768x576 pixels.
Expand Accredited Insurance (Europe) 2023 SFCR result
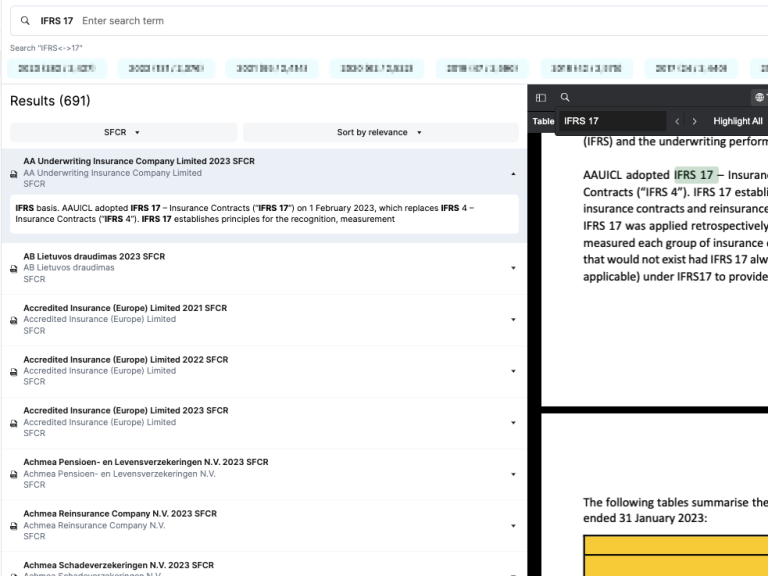[x=513, y=422]
